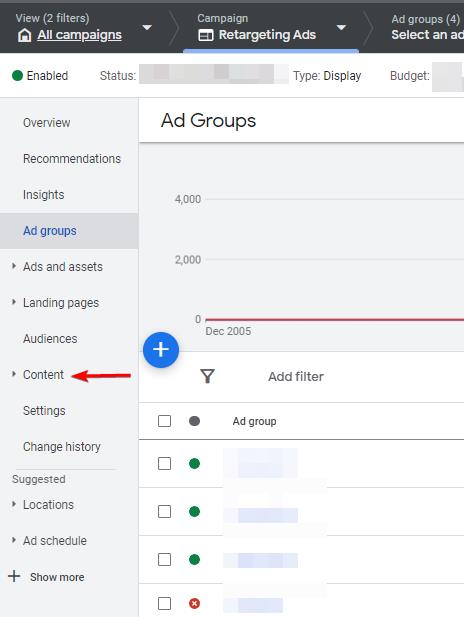The height and width of the screenshot is (617, 464).
Task: Click the 2,000 chart axis label
Action: (188, 260)
